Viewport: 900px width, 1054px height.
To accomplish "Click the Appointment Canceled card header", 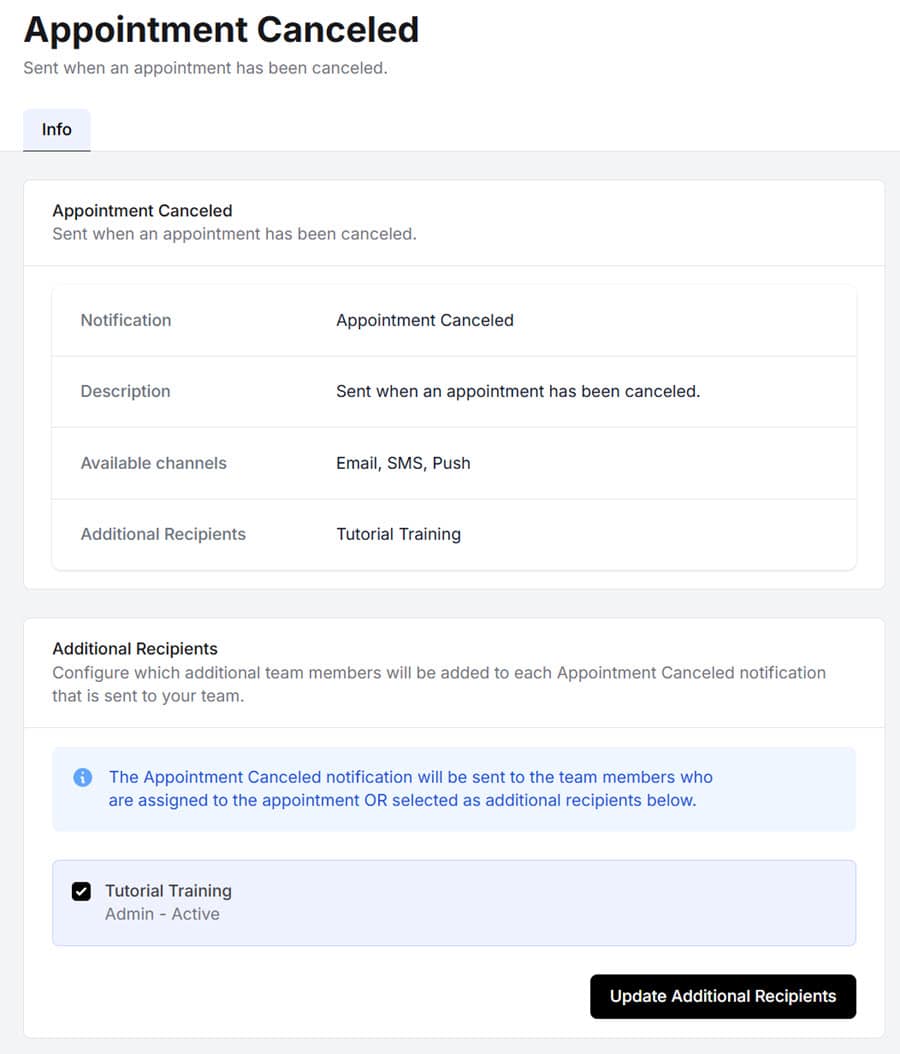I will pyautogui.click(x=142, y=211).
